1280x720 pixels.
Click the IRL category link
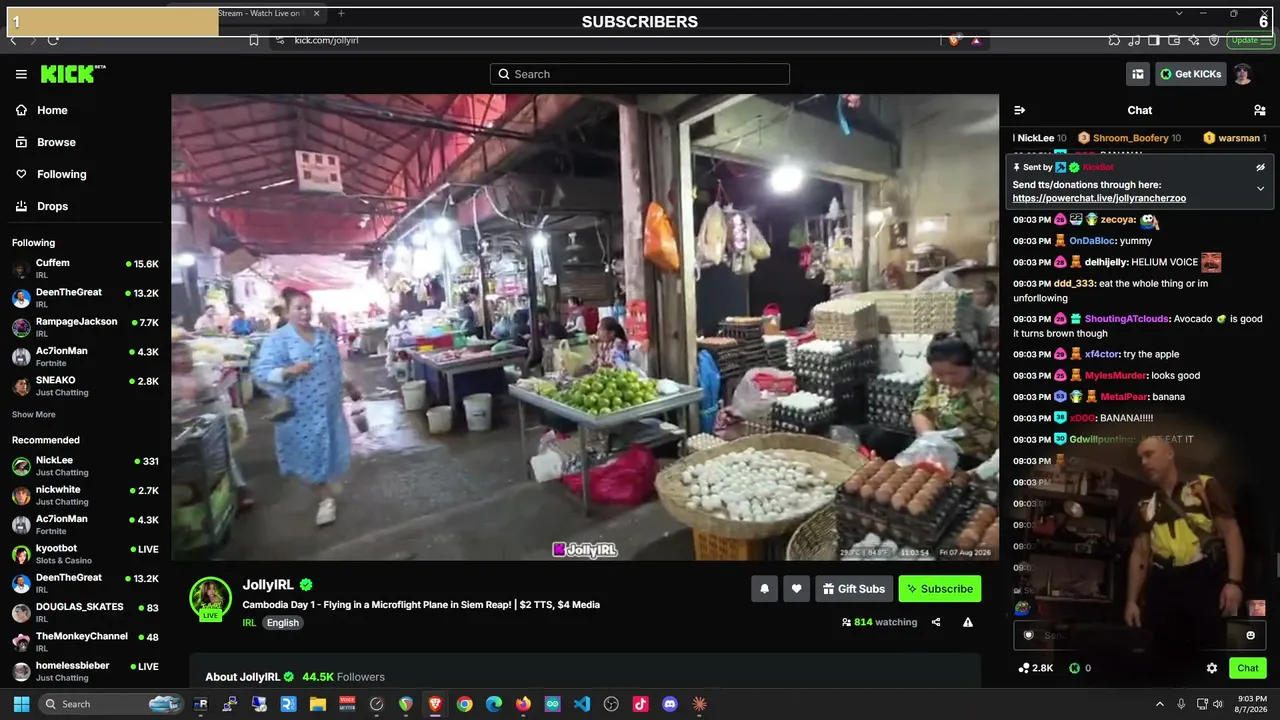click(249, 622)
